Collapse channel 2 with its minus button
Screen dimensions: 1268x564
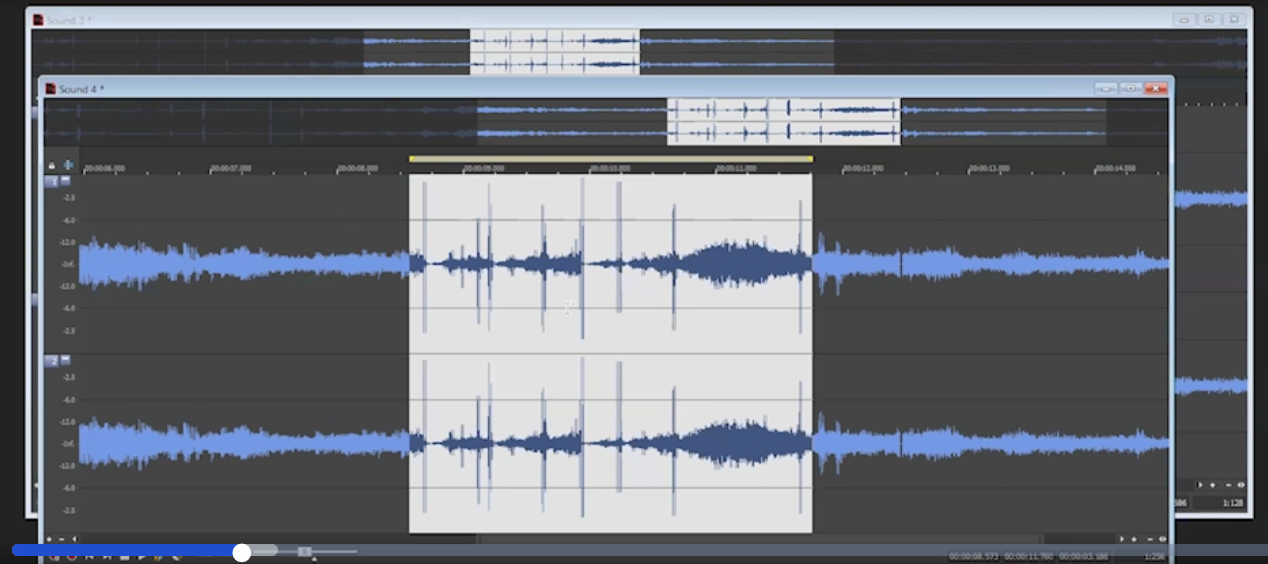pos(66,360)
